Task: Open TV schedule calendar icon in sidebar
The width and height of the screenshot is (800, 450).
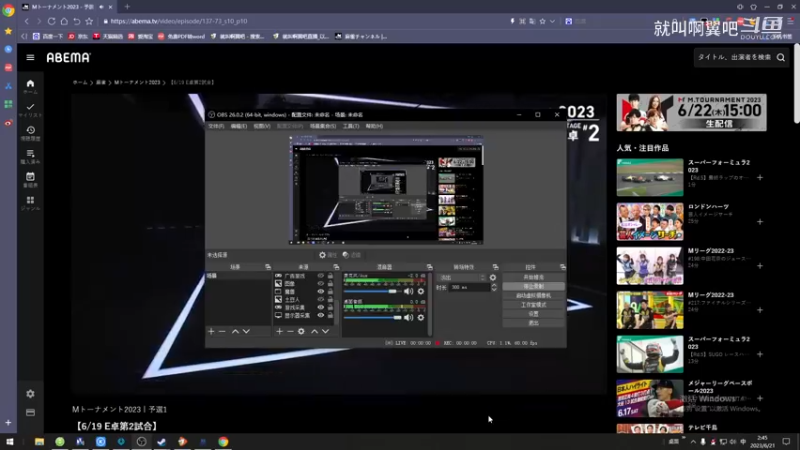Action: 30,177
